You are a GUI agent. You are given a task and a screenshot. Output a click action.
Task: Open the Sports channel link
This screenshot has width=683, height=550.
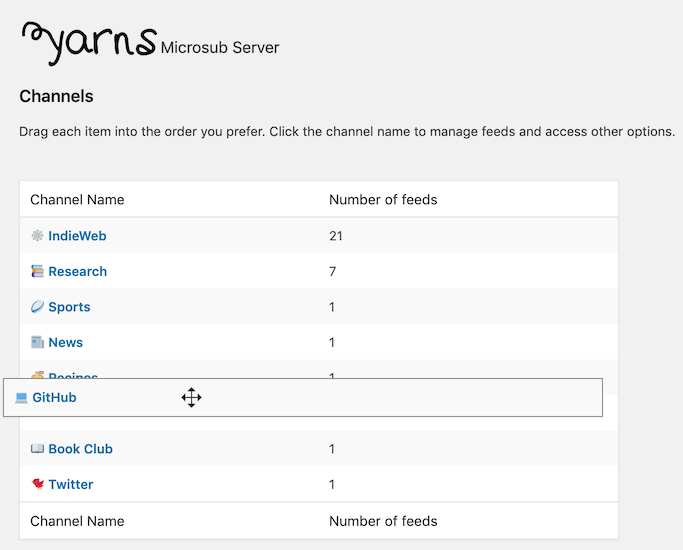tap(69, 307)
